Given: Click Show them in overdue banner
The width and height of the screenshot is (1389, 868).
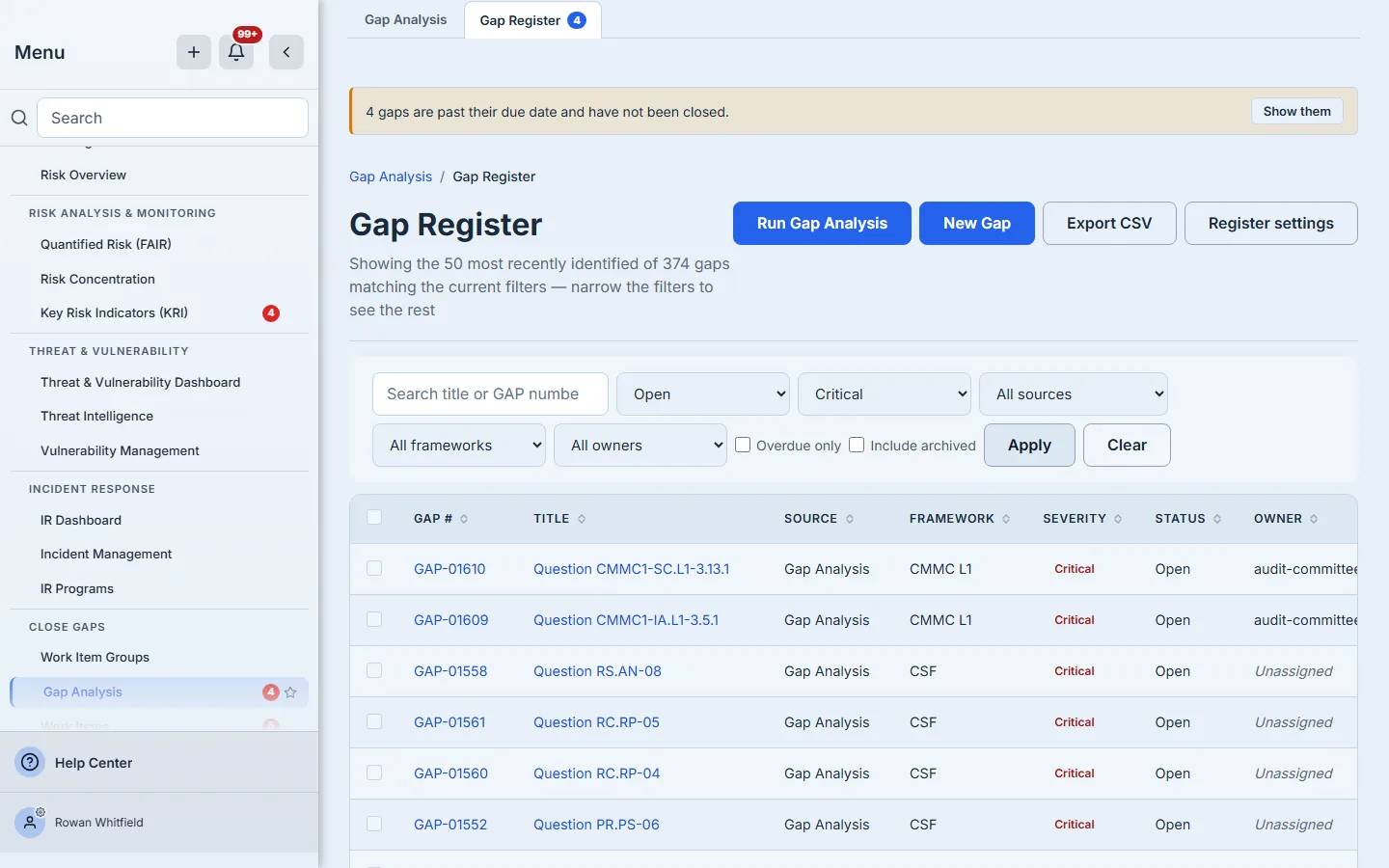Looking at the screenshot, I should click(x=1297, y=112).
